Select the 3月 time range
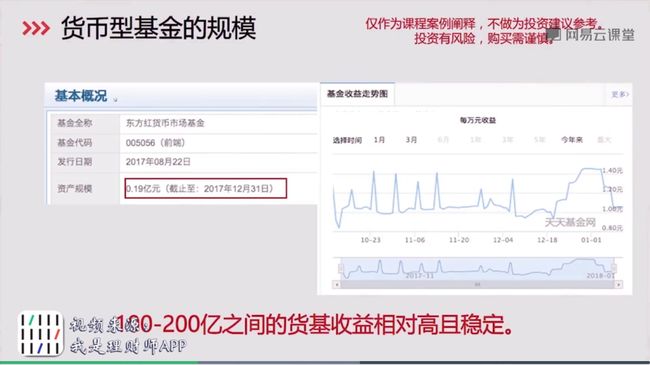The width and height of the screenshot is (650, 365). (411, 140)
